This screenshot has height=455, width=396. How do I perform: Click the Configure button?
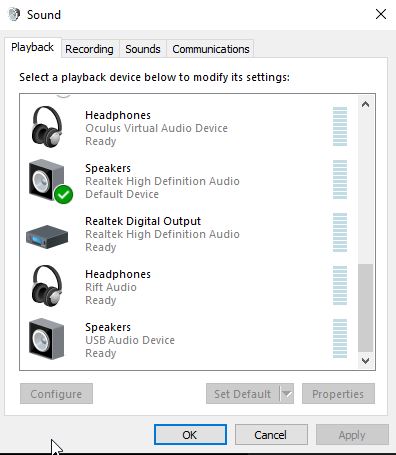(x=56, y=394)
